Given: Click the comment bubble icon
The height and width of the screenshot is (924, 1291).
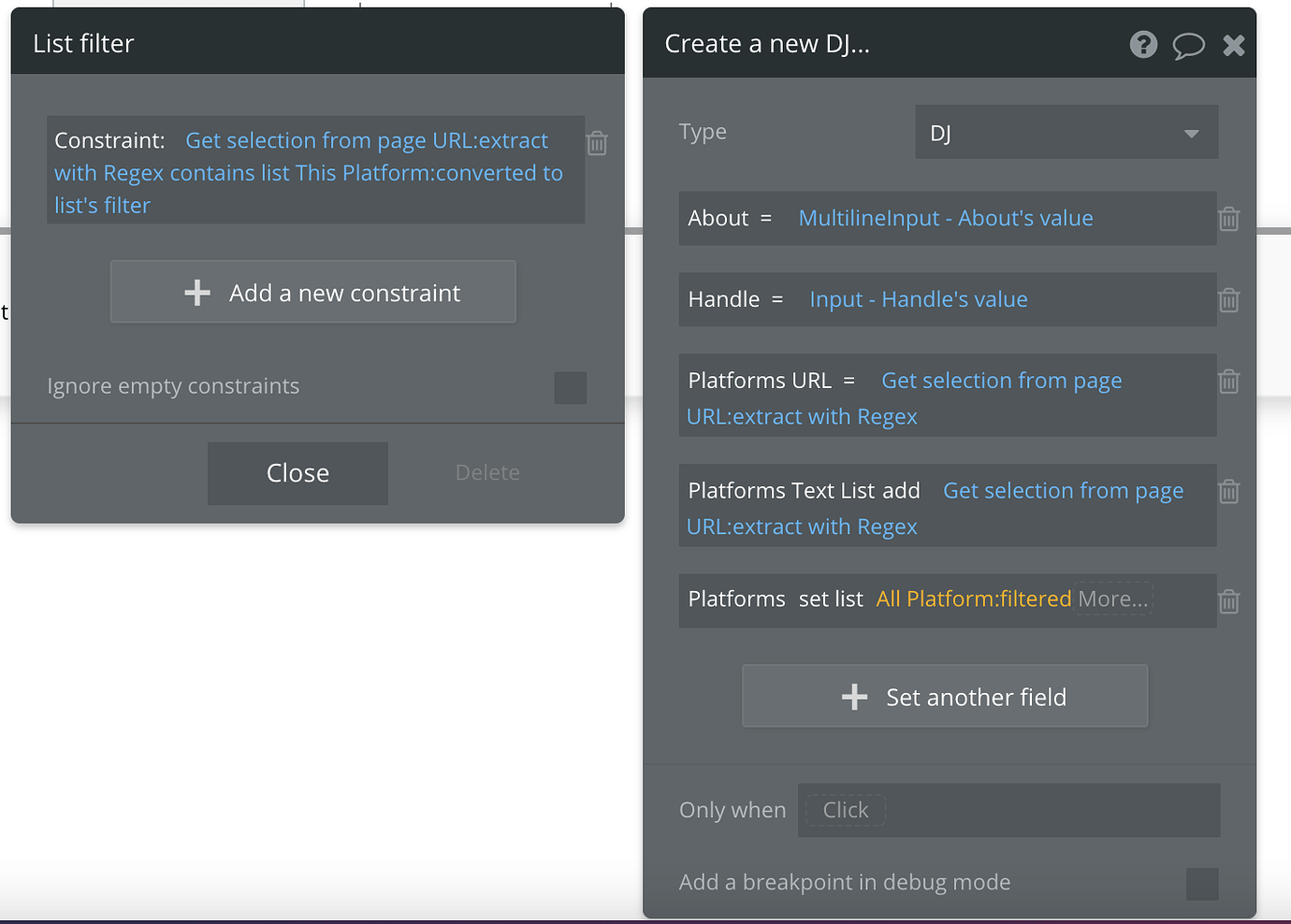Looking at the screenshot, I should [x=1189, y=44].
